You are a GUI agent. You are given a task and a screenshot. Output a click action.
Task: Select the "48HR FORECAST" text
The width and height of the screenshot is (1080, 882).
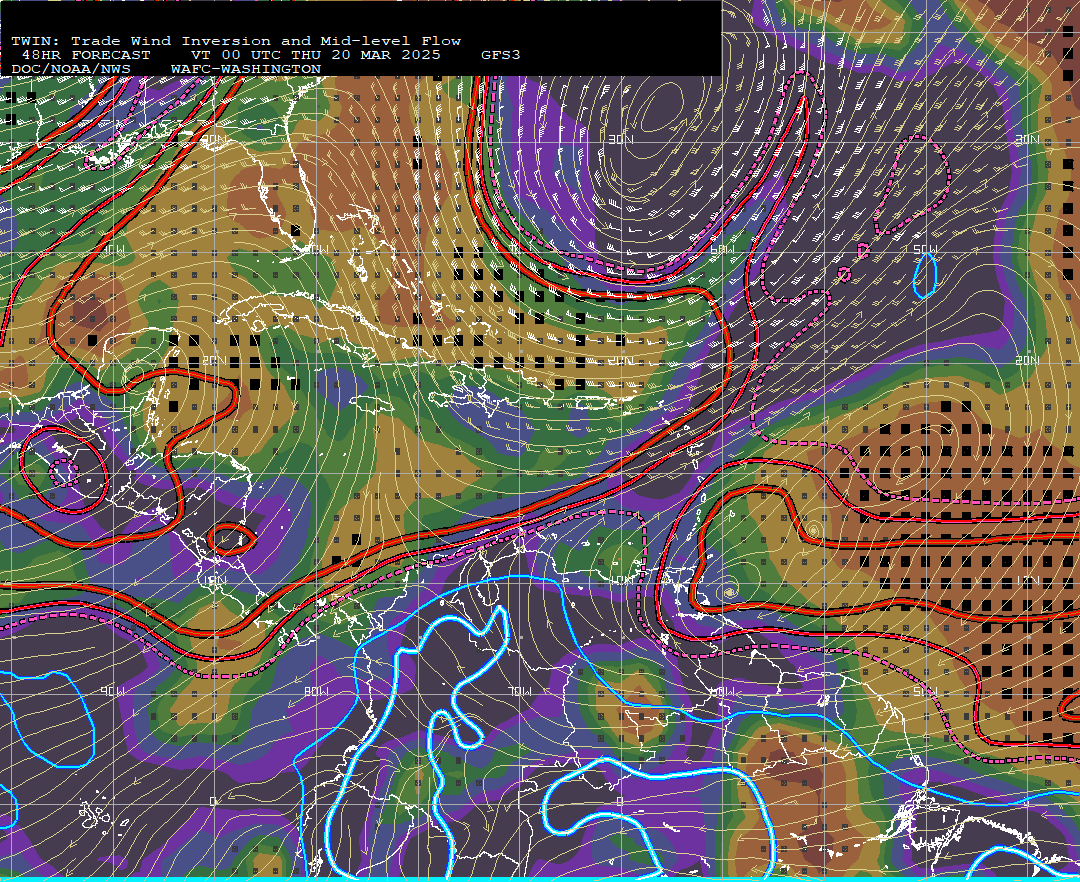click(x=85, y=55)
